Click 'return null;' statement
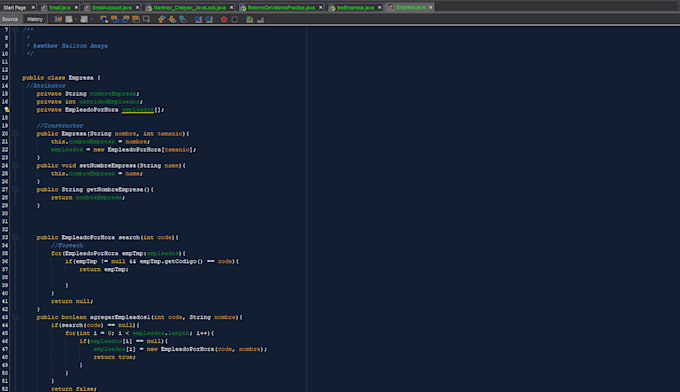This screenshot has height=392, width=680. (72, 301)
